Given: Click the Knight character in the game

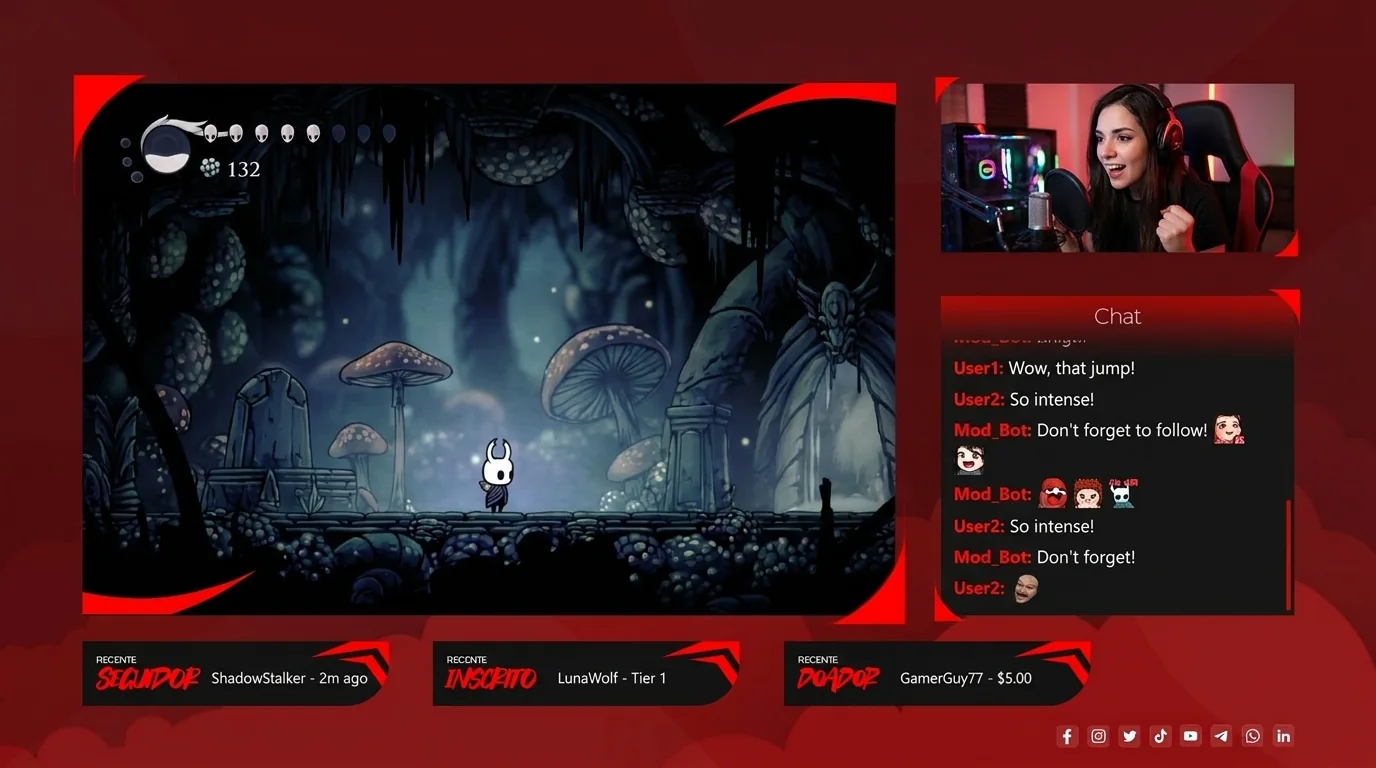Looking at the screenshot, I should (x=497, y=476).
